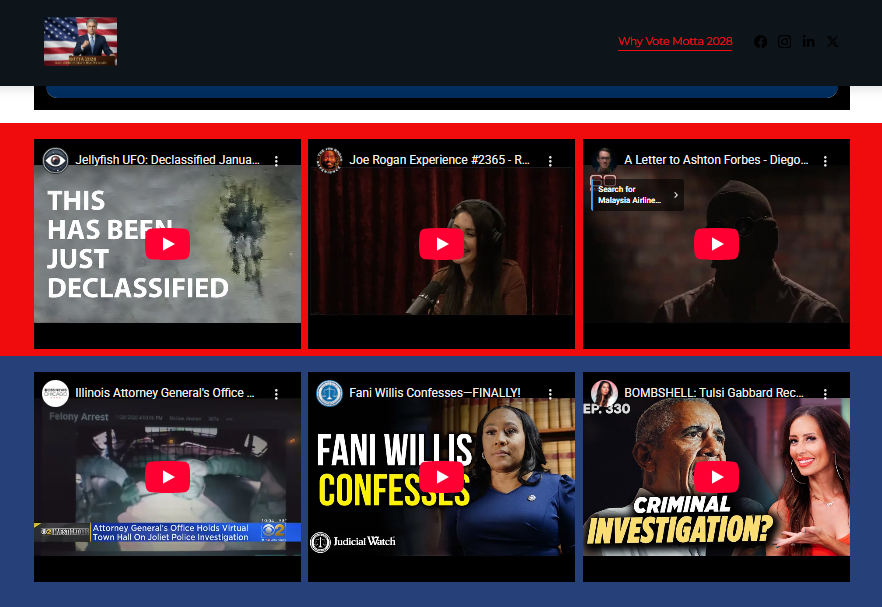Open the LinkedIn social icon
The width and height of the screenshot is (882, 607).
point(808,42)
